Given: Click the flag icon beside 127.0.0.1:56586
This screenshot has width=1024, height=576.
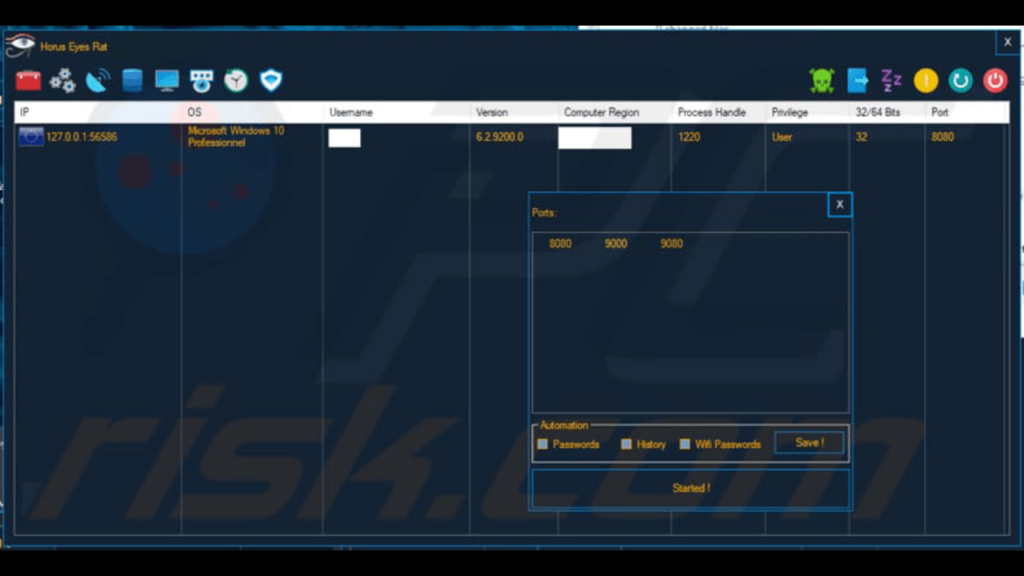Looking at the screenshot, I should click(x=31, y=136).
